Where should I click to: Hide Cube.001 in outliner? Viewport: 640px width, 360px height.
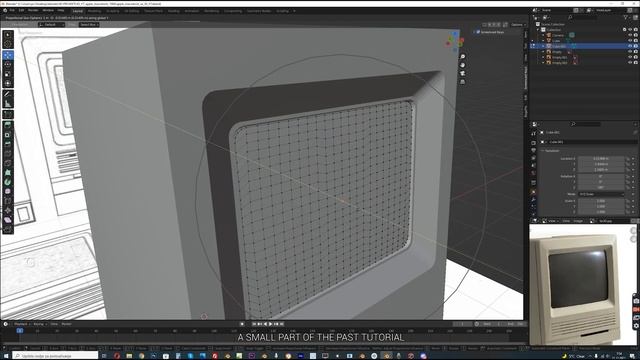click(630, 46)
